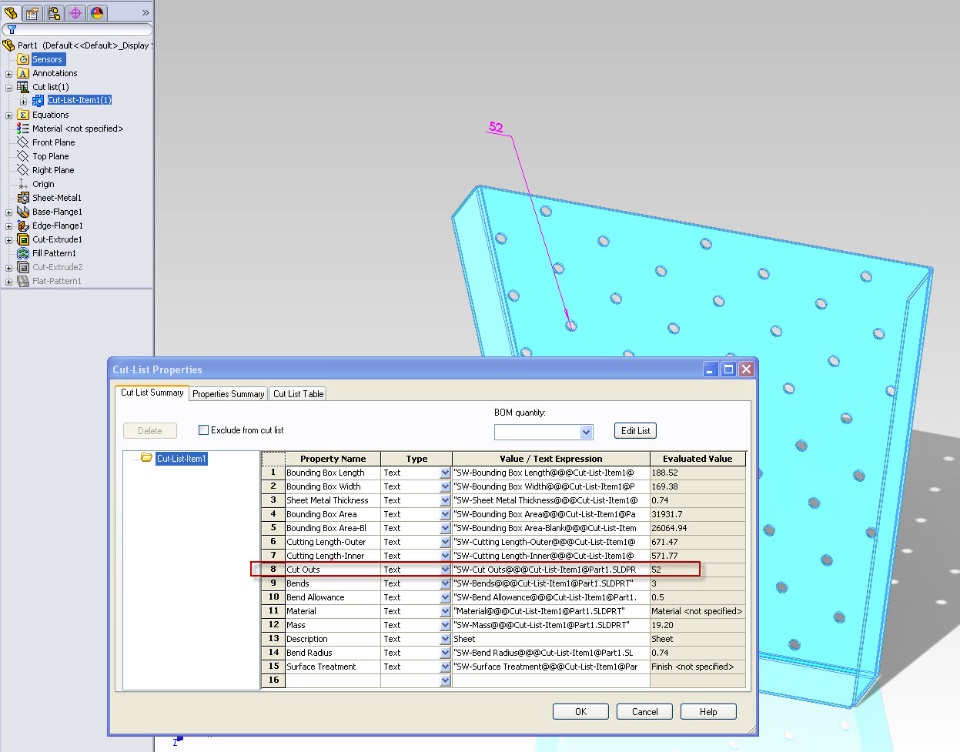Select the Material icon in tree

point(23,129)
